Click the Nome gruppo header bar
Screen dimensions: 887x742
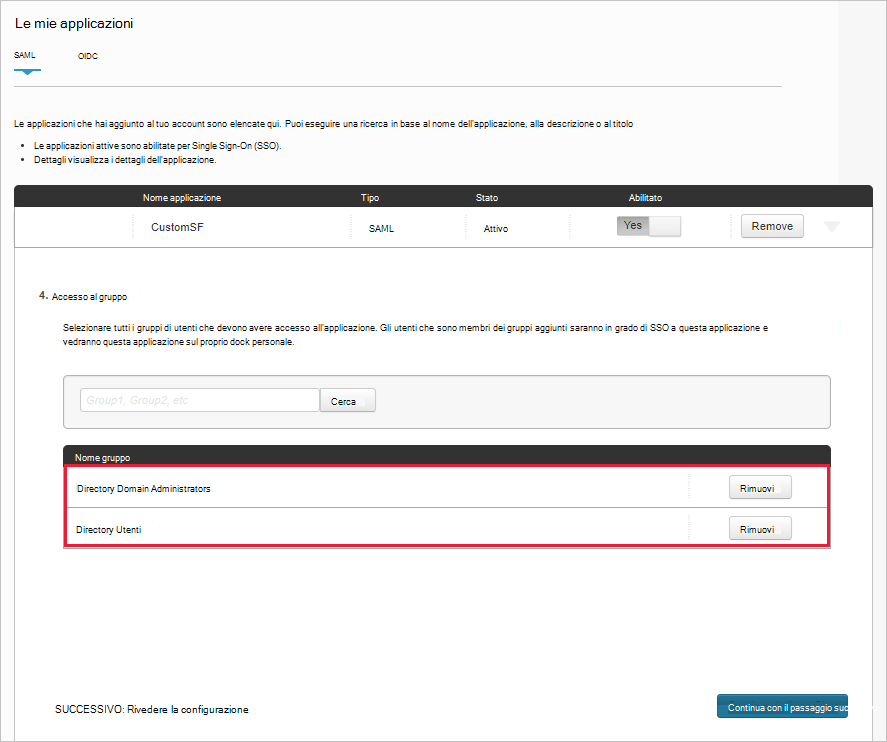pos(103,457)
